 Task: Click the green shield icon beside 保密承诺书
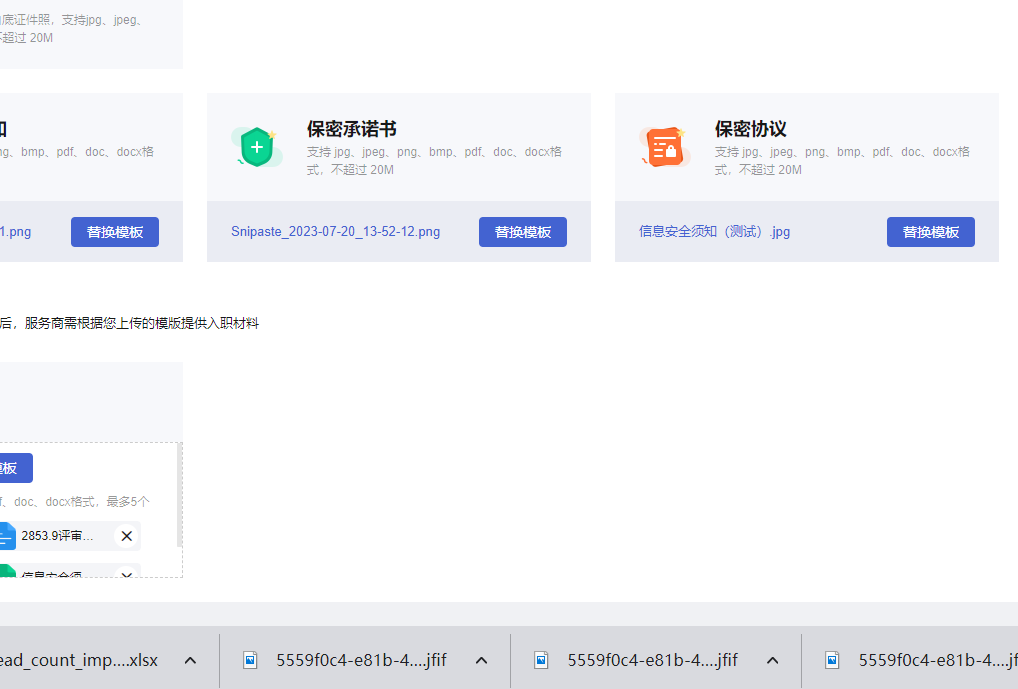[256, 147]
